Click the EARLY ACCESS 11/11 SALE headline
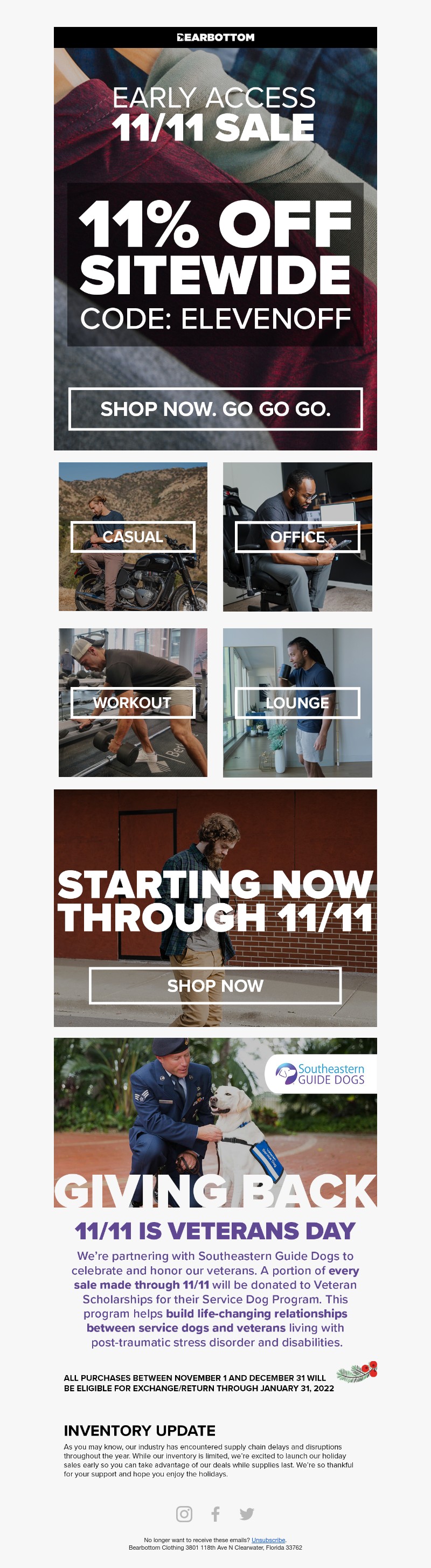 (214, 114)
